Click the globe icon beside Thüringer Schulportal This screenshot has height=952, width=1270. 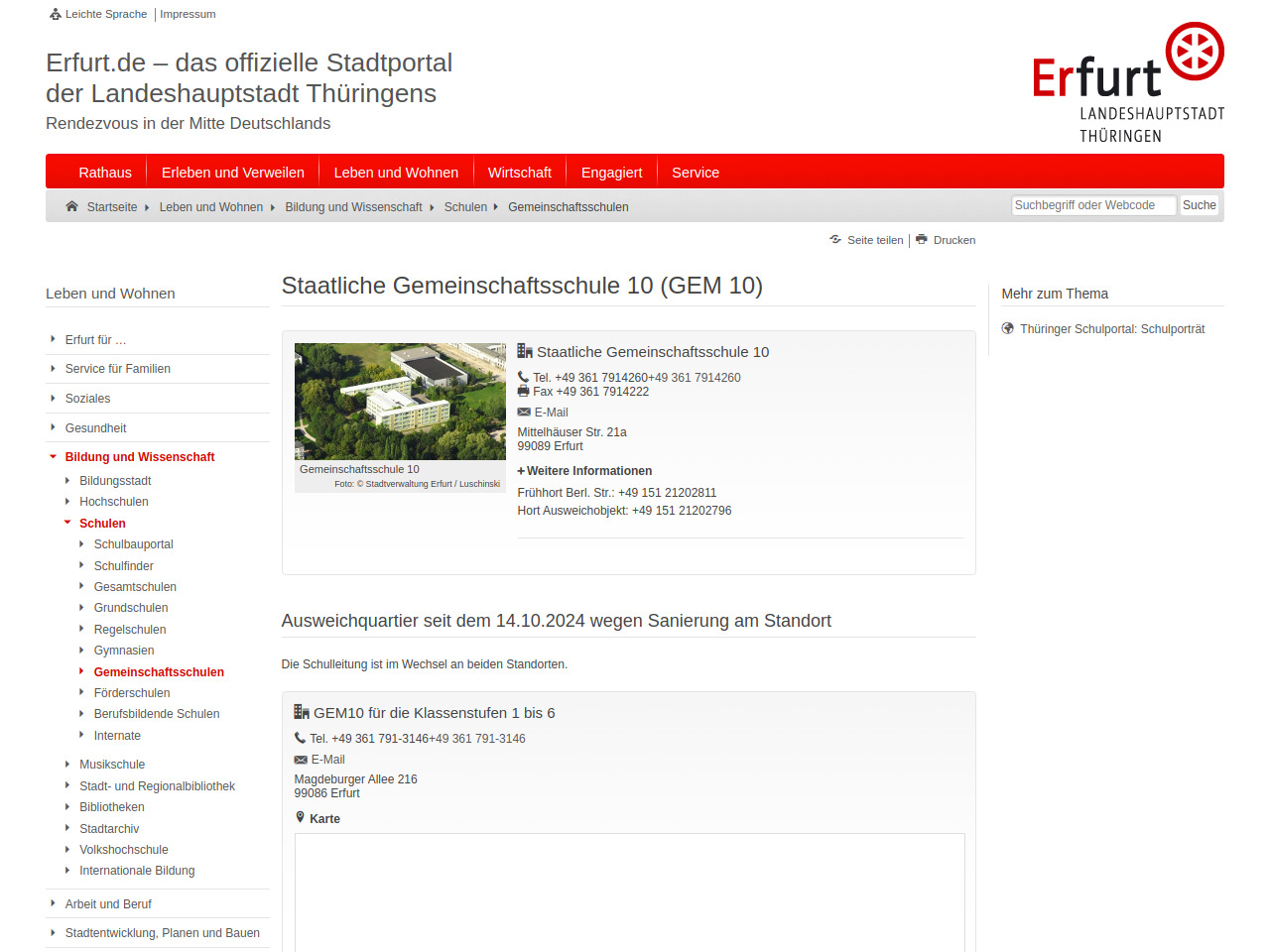1008,329
